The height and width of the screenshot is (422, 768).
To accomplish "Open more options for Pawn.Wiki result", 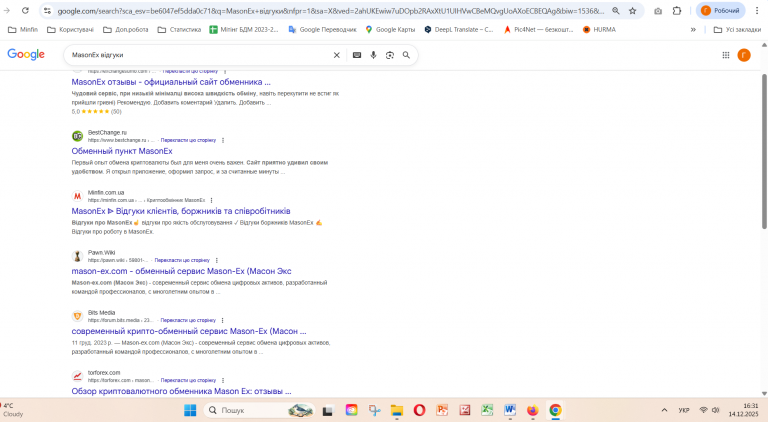I will coord(216,260).
